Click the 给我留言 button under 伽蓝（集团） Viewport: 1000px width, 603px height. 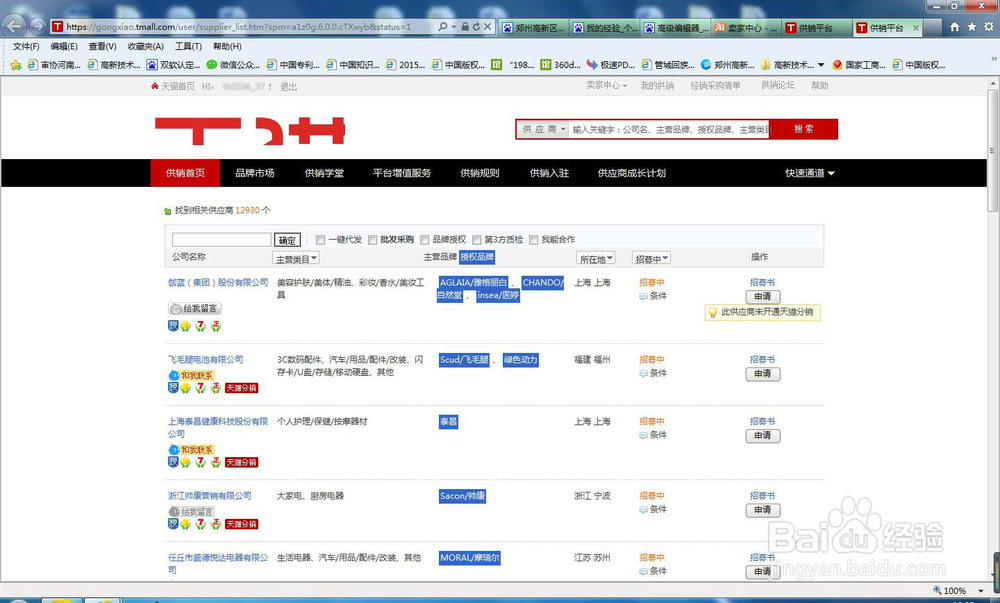pos(195,309)
